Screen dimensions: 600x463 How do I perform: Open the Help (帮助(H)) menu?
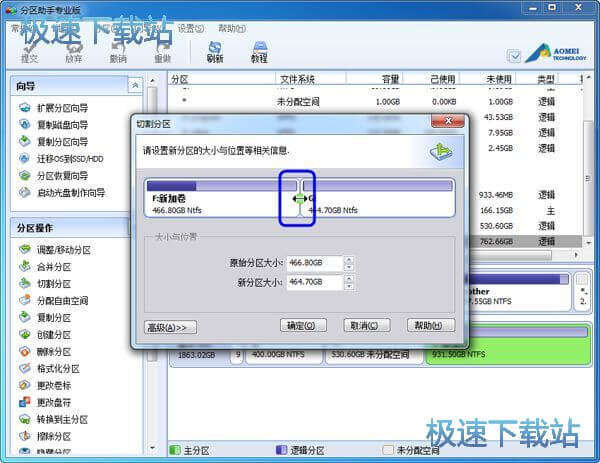(232, 28)
